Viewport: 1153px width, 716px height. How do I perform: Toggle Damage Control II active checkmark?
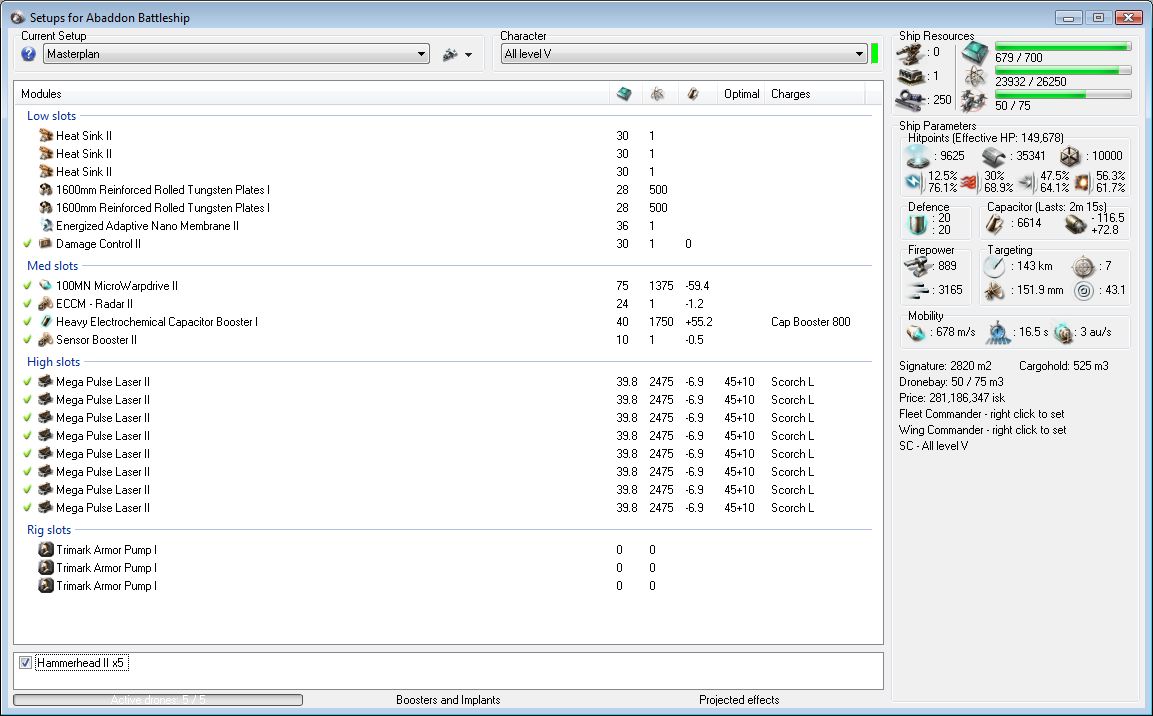click(x=27, y=243)
